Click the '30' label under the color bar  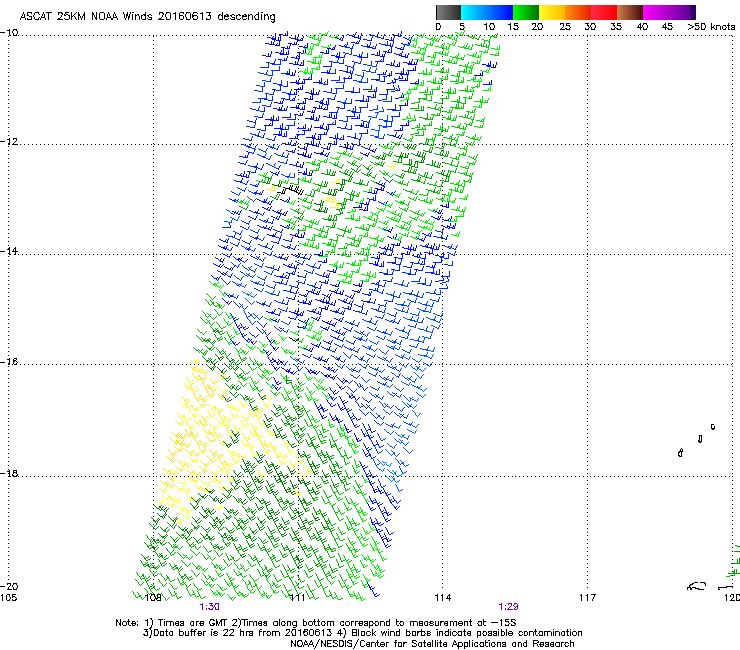(590, 27)
